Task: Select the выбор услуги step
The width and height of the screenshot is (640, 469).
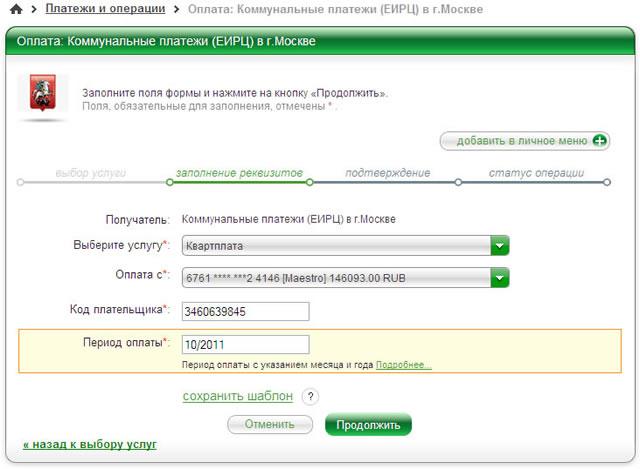Action: coord(91,173)
